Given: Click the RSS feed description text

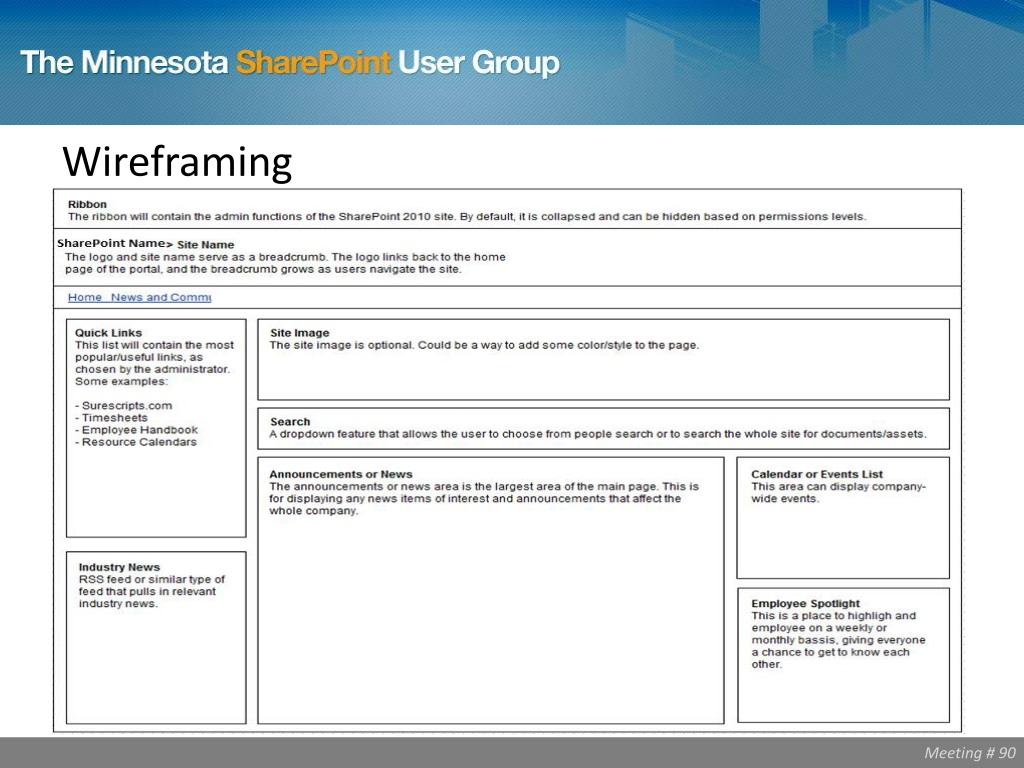Looking at the screenshot, I should [152, 592].
